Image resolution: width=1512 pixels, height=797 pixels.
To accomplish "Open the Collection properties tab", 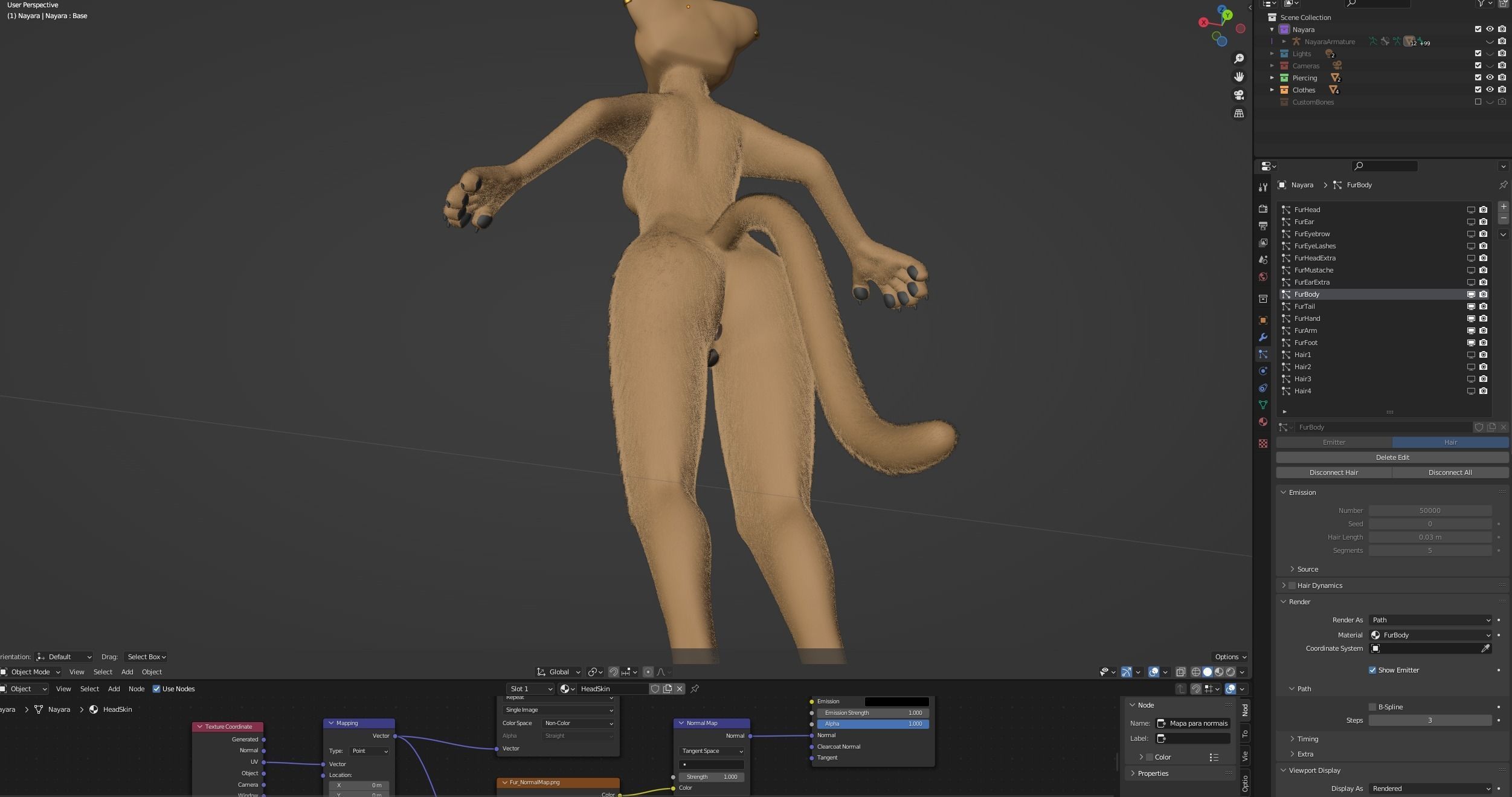I will click(x=1263, y=298).
